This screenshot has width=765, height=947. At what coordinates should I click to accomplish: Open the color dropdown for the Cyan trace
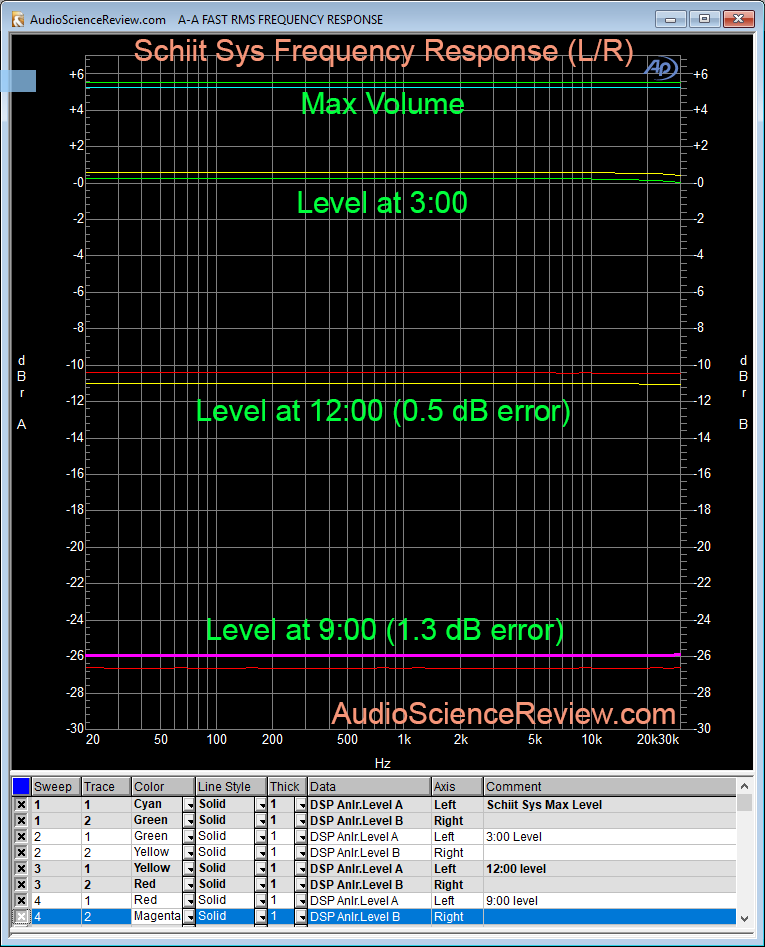click(189, 804)
